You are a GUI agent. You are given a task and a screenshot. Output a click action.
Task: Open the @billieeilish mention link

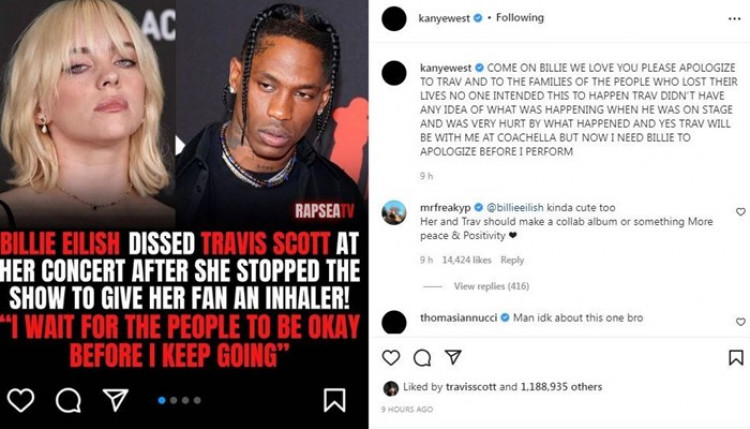(x=515, y=208)
